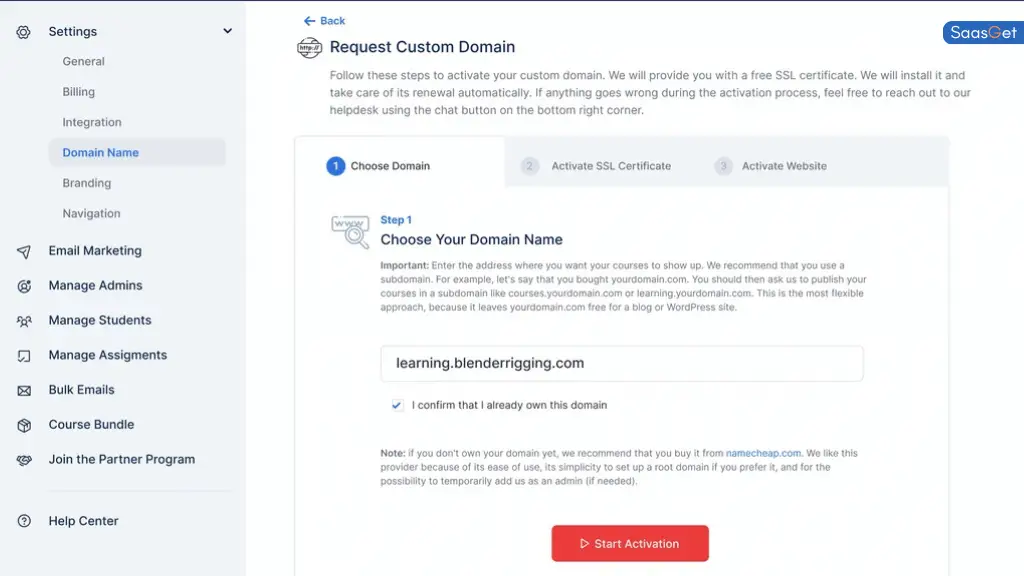The height and width of the screenshot is (576, 1024).
Task: Click the Manage Admins icon
Action: tap(24, 286)
